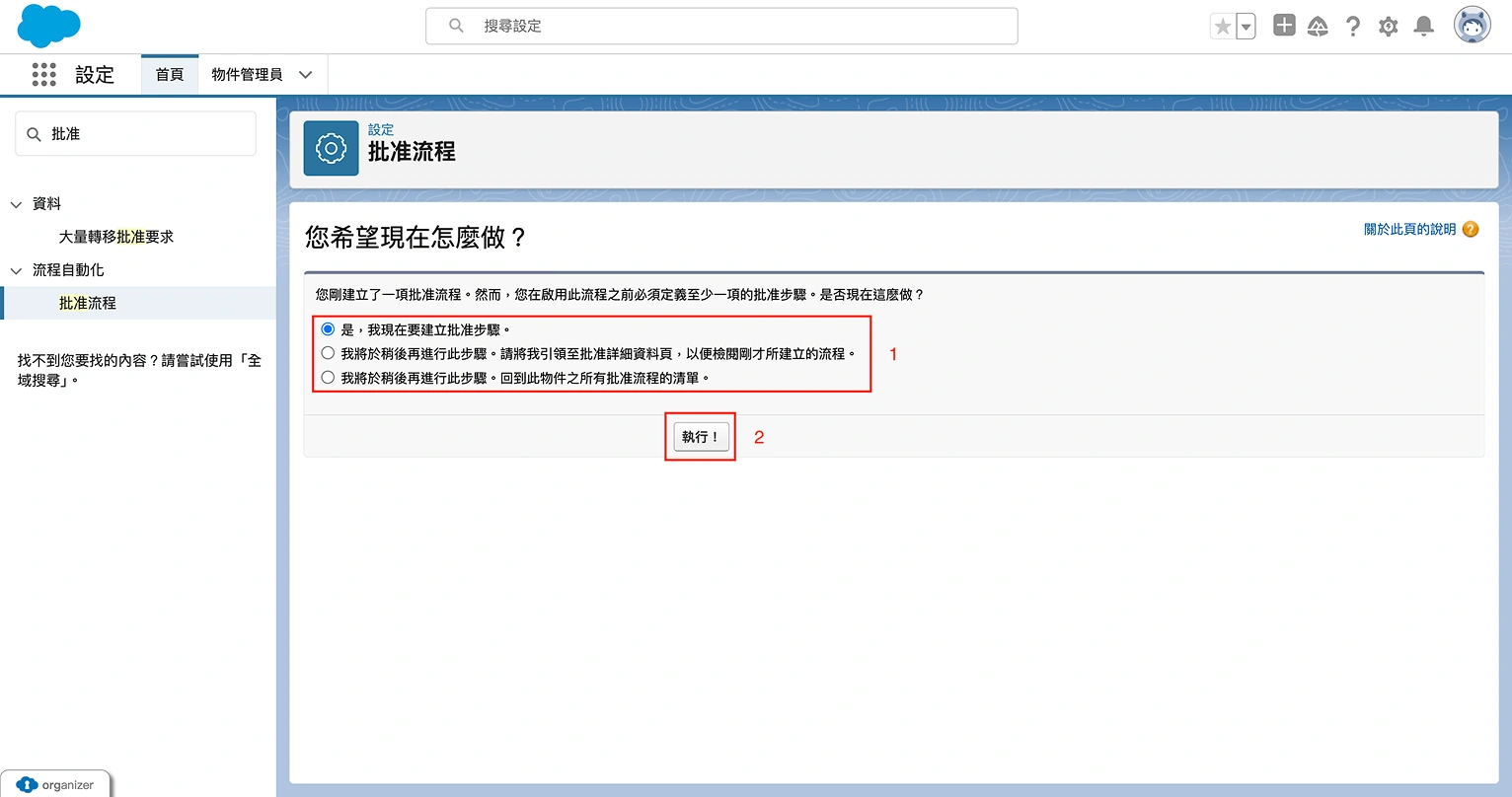Switch to the 首頁 tab
The image size is (1512, 797).
[x=170, y=75]
